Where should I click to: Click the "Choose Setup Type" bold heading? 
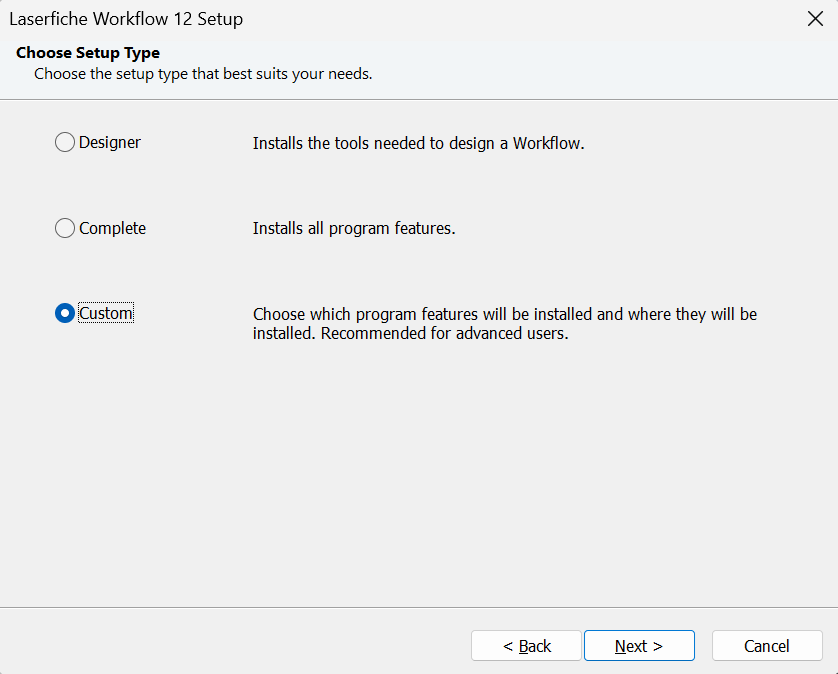coord(88,53)
